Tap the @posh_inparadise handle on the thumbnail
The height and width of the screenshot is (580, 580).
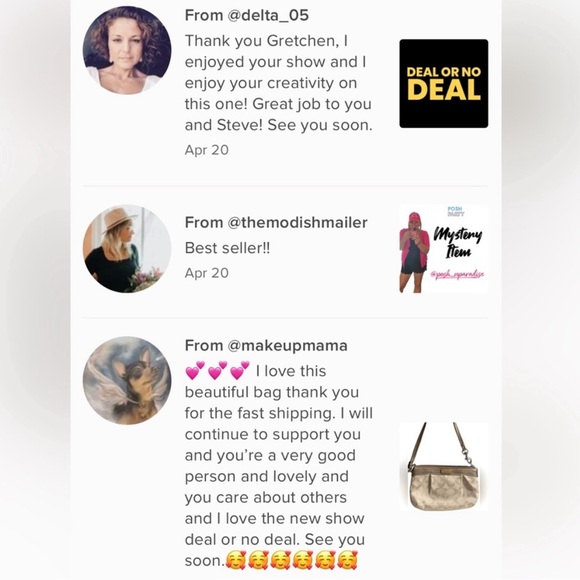click(x=458, y=275)
